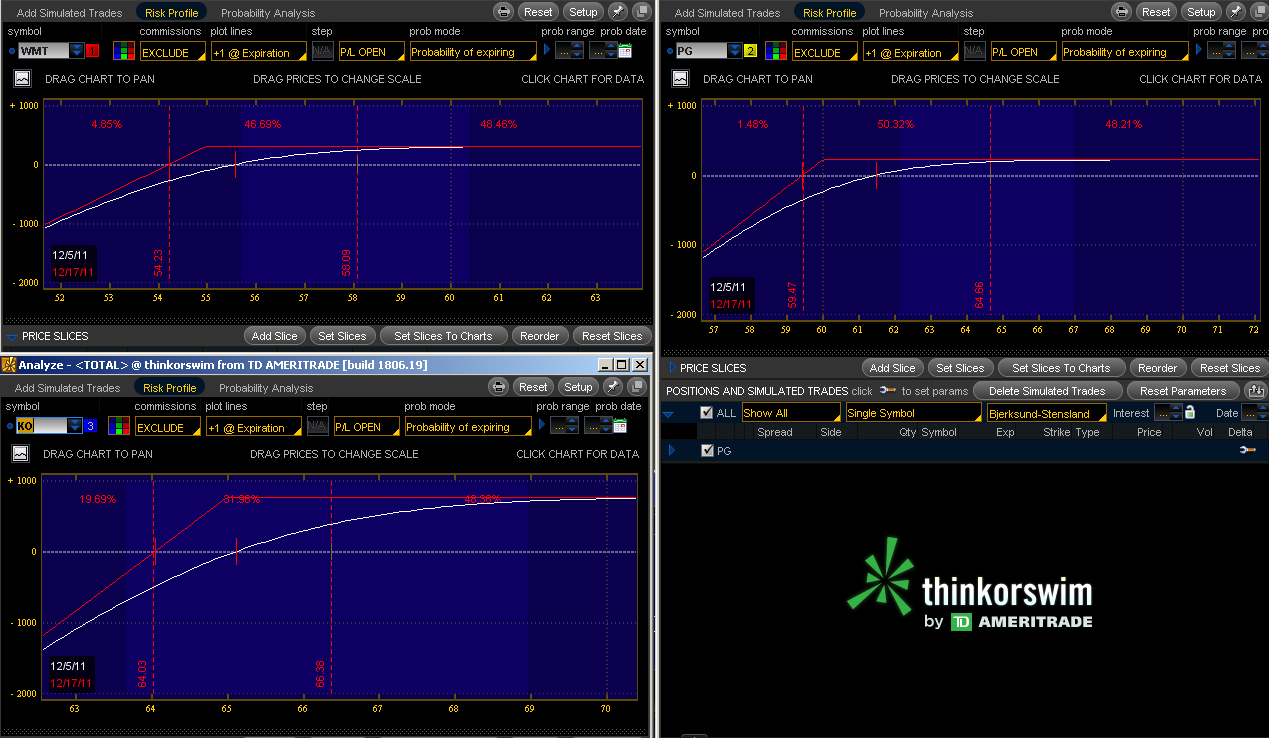The width and height of the screenshot is (1269, 738).
Task: Open the KO symbol dropdown
Action: 74,426
